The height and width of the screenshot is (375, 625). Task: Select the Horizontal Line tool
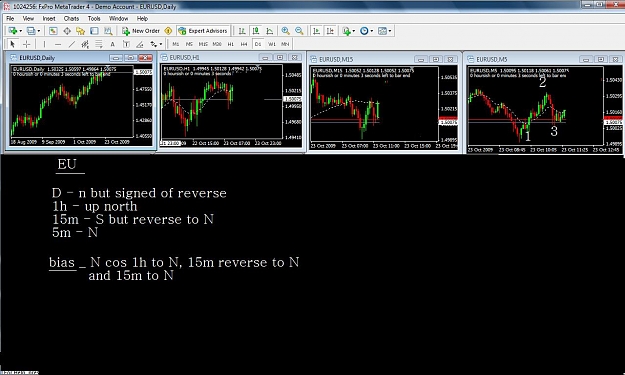coord(58,44)
